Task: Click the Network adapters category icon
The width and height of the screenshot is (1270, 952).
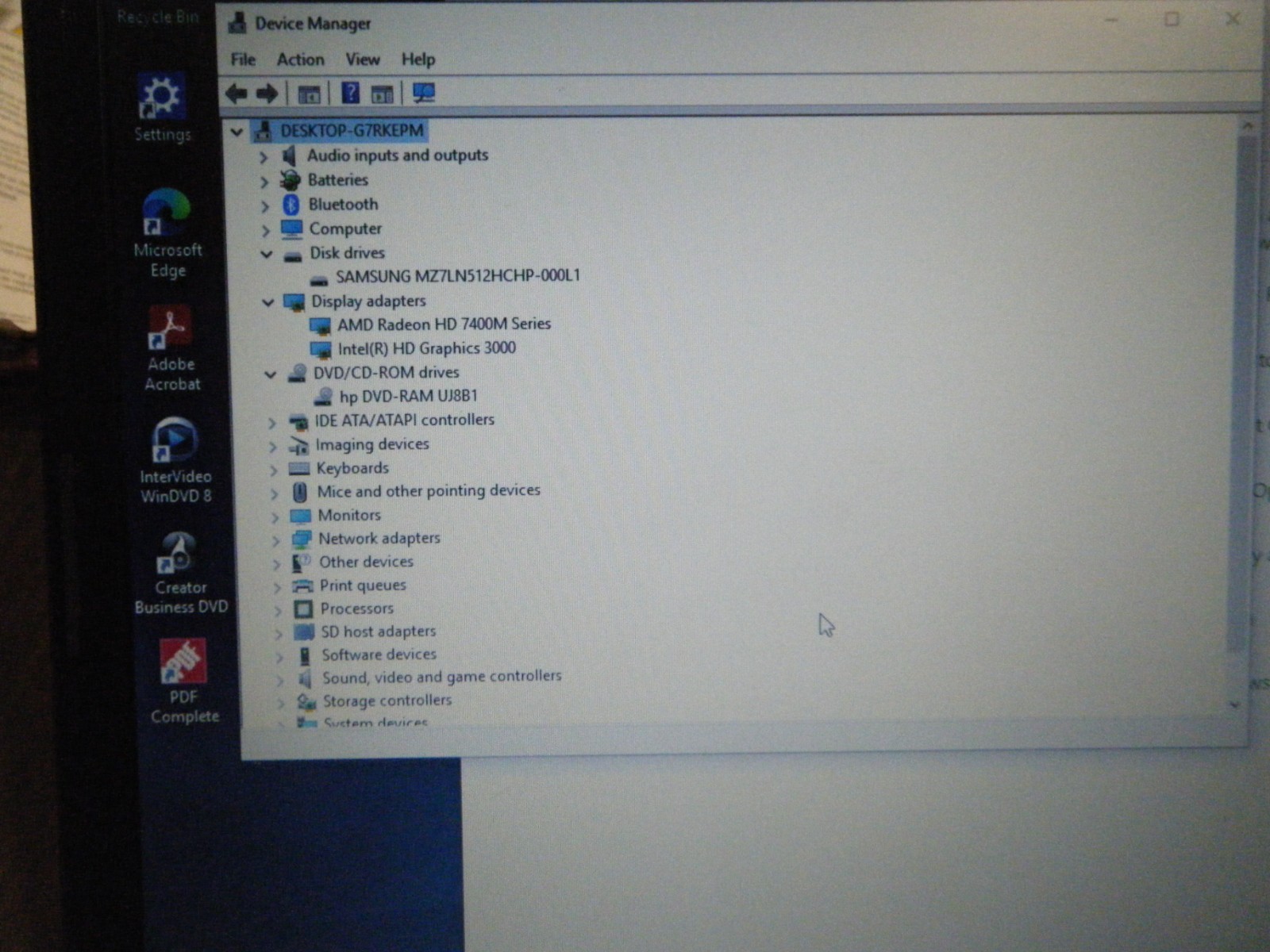Action: tap(301, 539)
